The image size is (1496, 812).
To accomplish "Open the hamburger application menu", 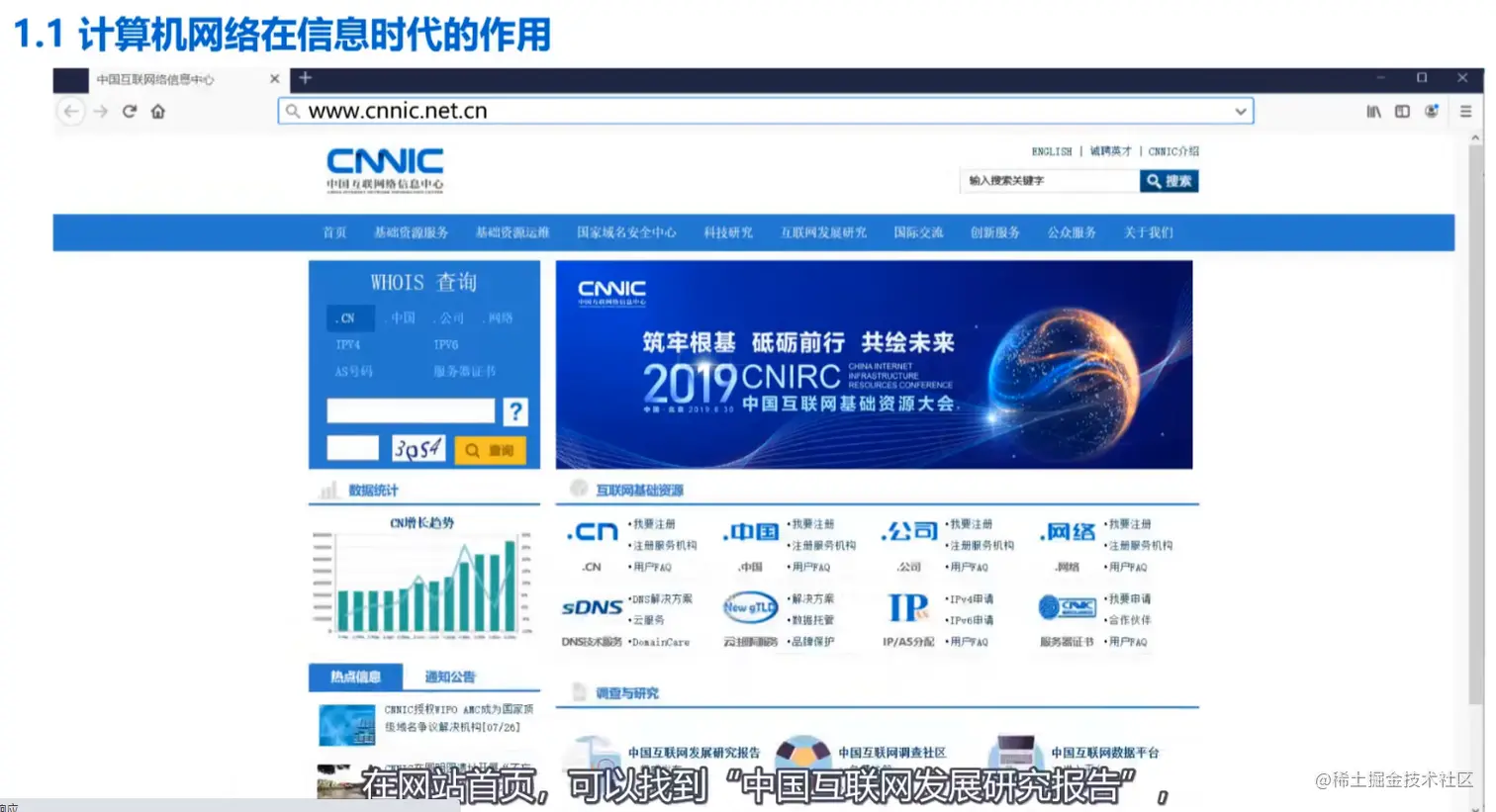I will (x=1466, y=112).
